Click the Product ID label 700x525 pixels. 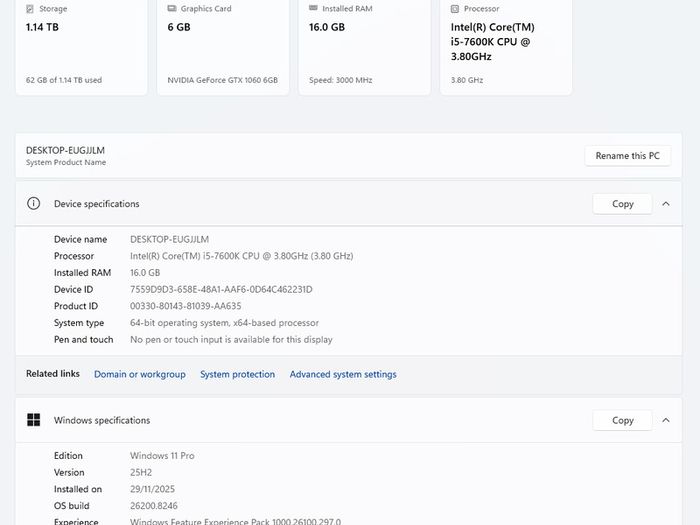(76, 306)
